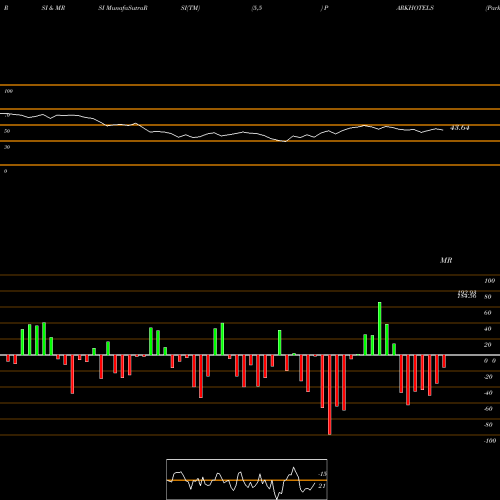Click the '(5,5' parameter text in header

pyautogui.click(x=257, y=8)
